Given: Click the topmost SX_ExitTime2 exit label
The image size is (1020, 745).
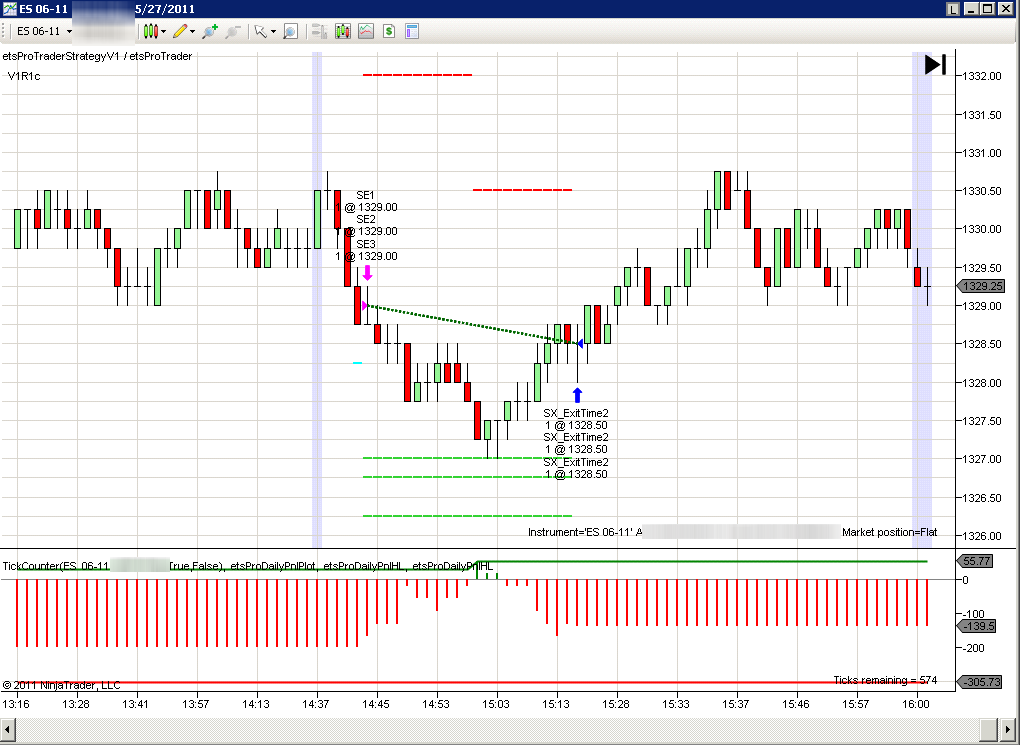Looking at the screenshot, I should click(576, 413).
